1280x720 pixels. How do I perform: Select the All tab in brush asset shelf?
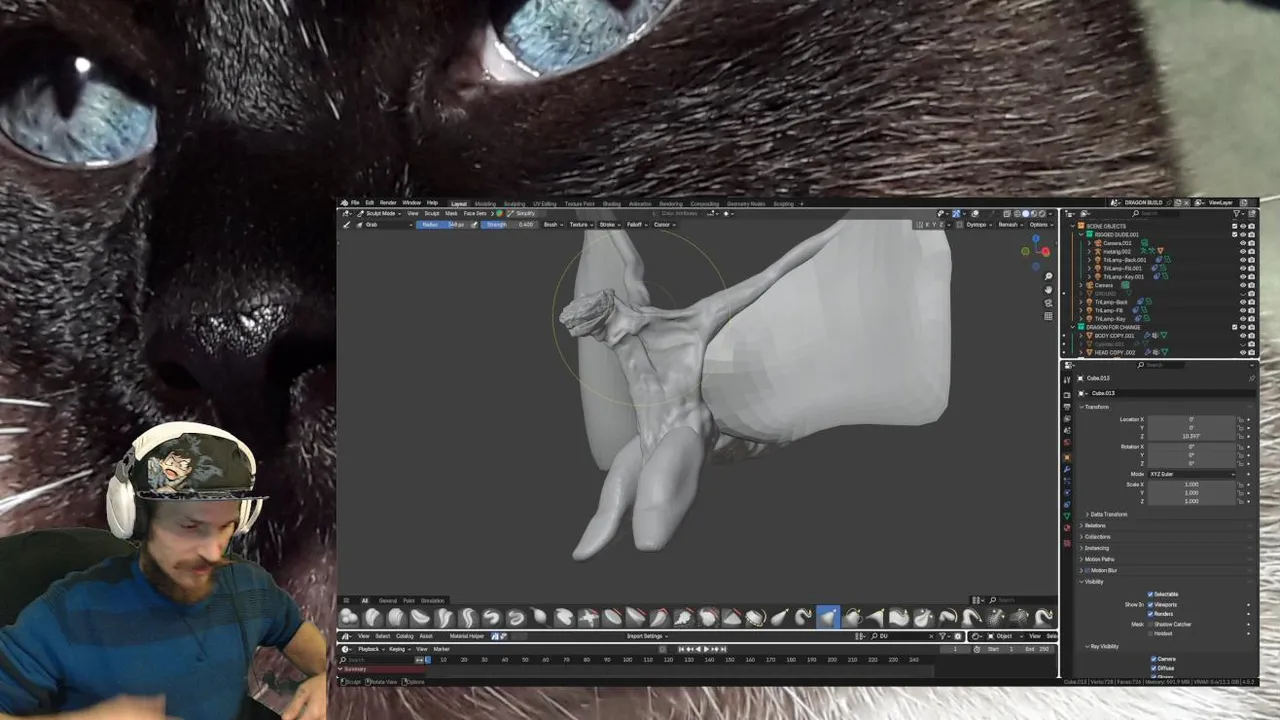point(365,600)
